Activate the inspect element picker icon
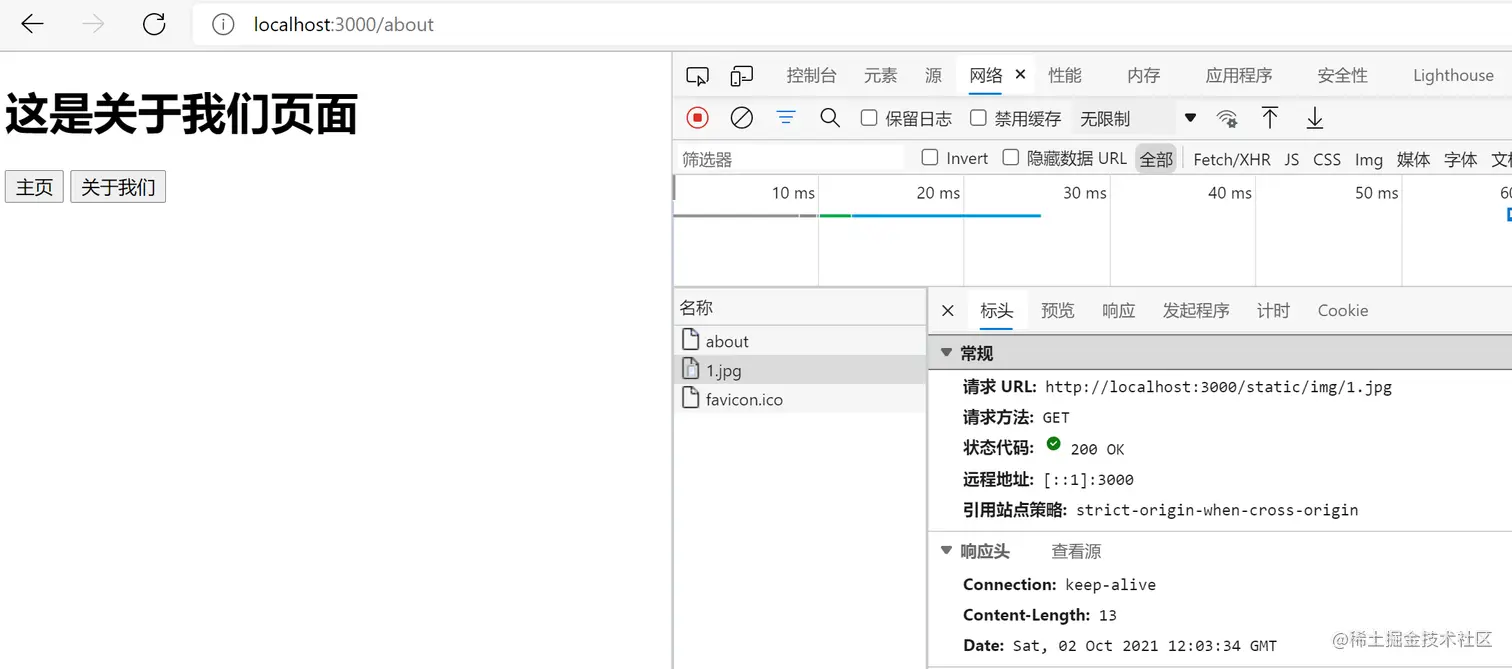This screenshot has height=669, width=1512. (697, 76)
